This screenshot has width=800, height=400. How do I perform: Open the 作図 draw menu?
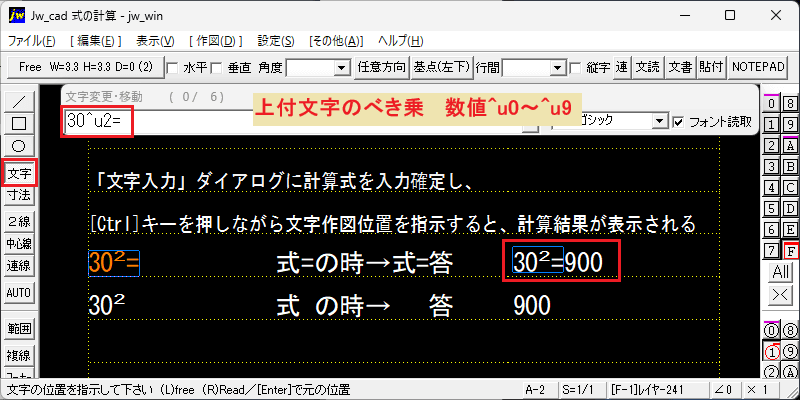(215, 41)
